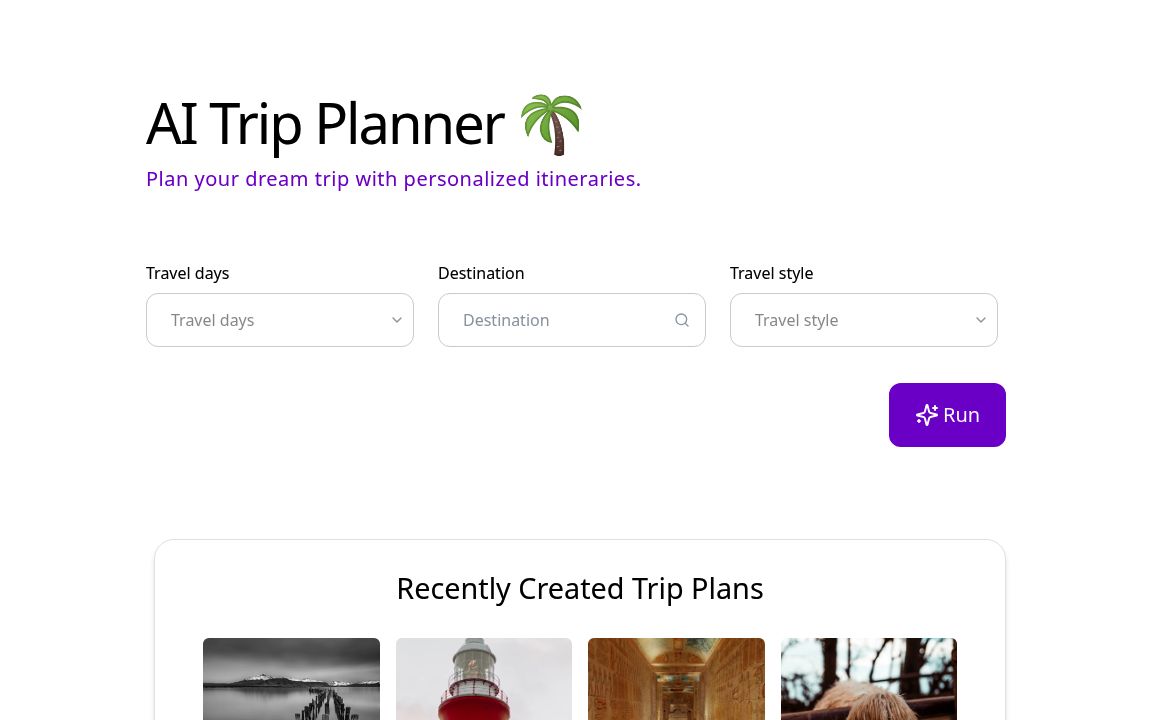
Task: Select the rightmost trip plan thumbnail
Action: pyautogui.click(x=868, y=679)
